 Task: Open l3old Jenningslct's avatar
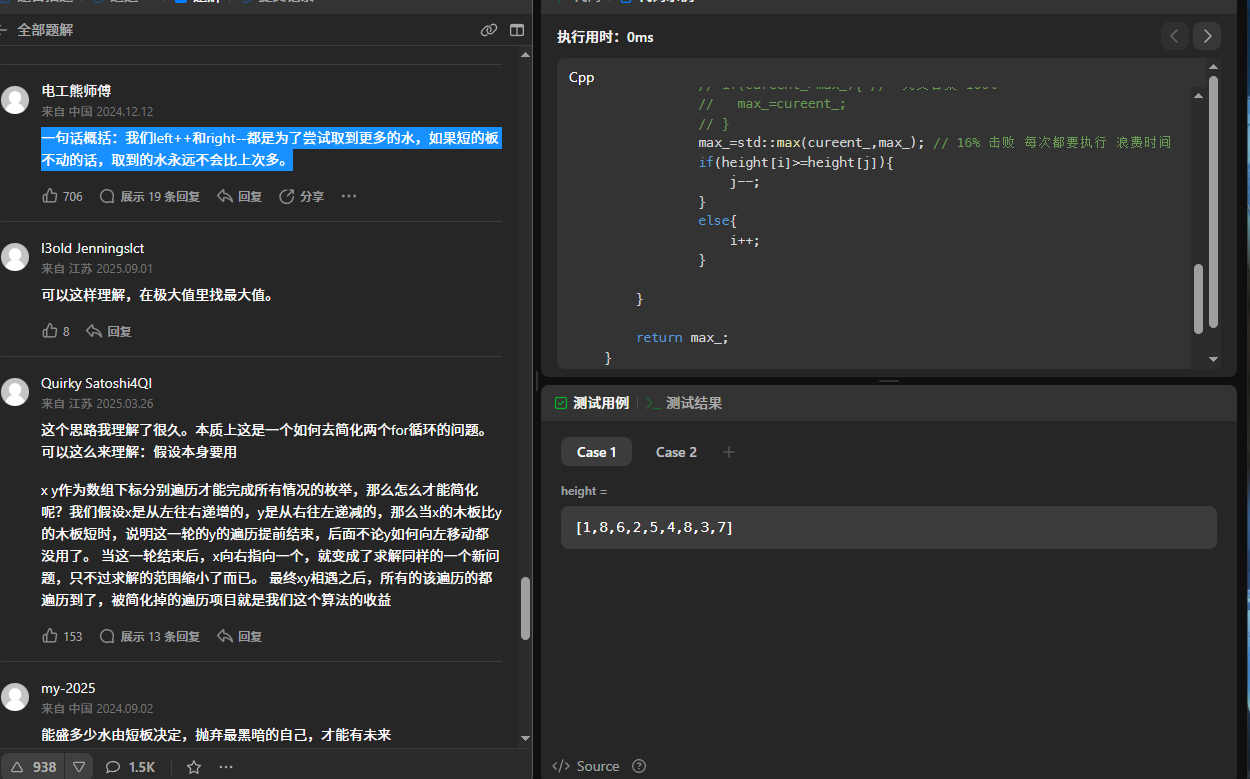click(15, 257)
